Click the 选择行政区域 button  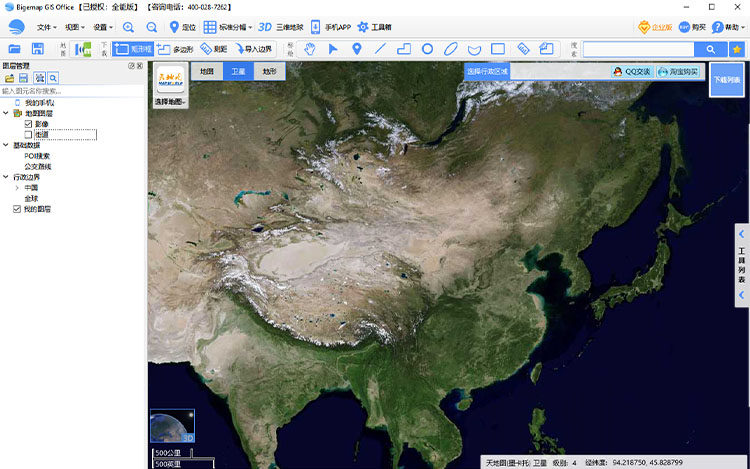(487, 71)
